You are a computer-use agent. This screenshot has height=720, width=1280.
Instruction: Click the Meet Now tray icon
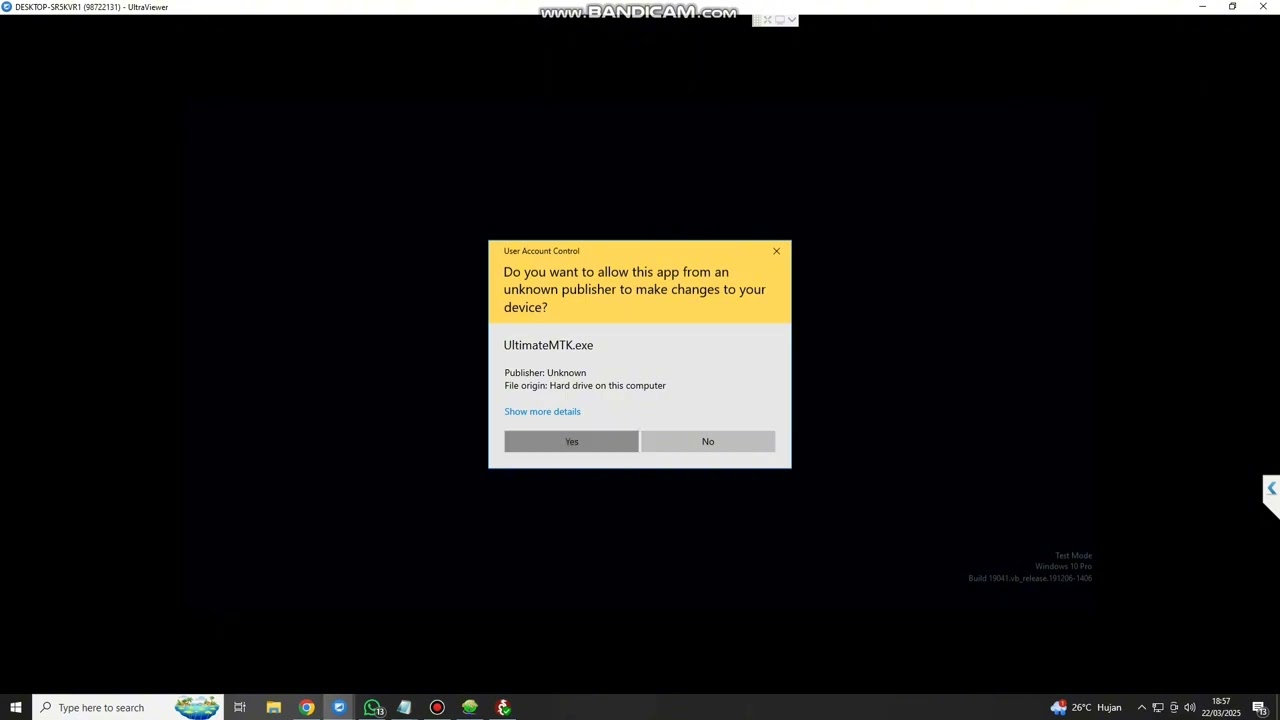click(x=1174, y=707)
